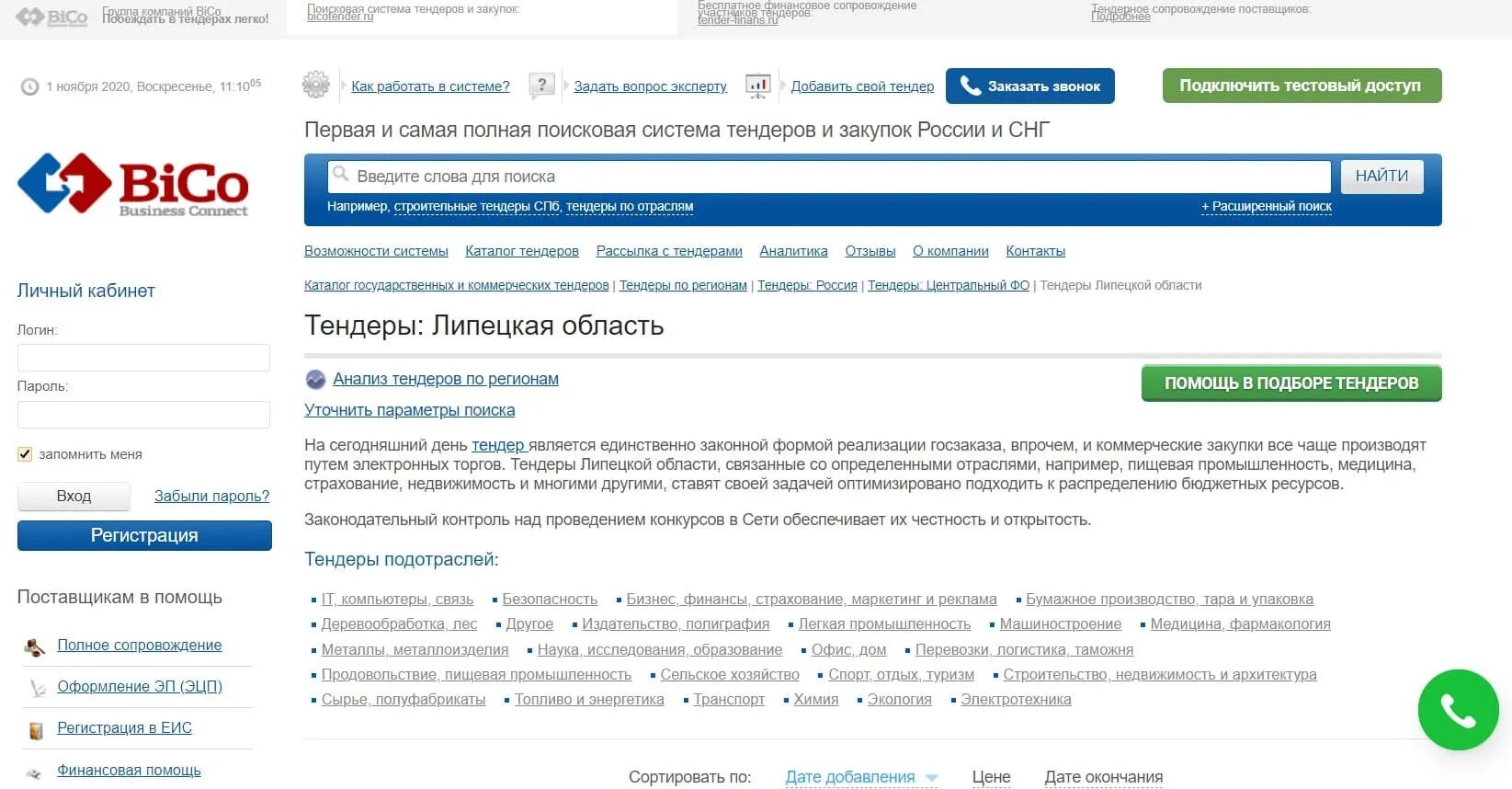The image size is (1512, 789).
Task: Open 'Медицина, фармакология' subcategory
Action: coord(1240,624)
